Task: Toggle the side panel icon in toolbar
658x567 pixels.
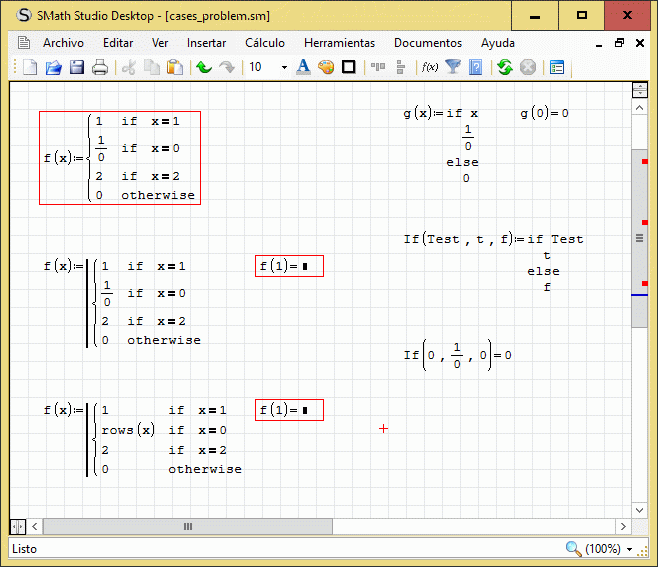Action: [557, 67]
